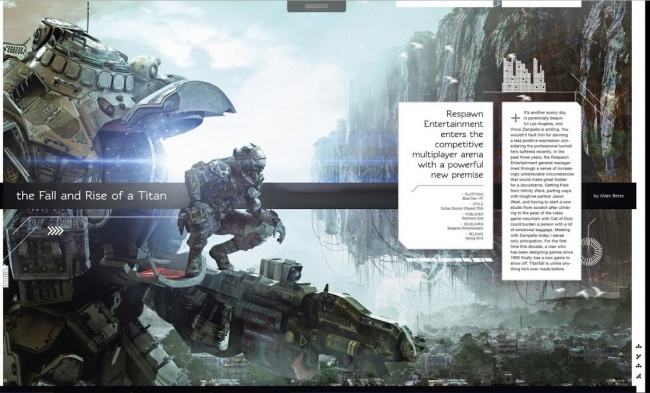Click the "STYLE" label in the info box
Image resolution: width=650 pixels, height=393 pixels.
[x=477, y=204]
